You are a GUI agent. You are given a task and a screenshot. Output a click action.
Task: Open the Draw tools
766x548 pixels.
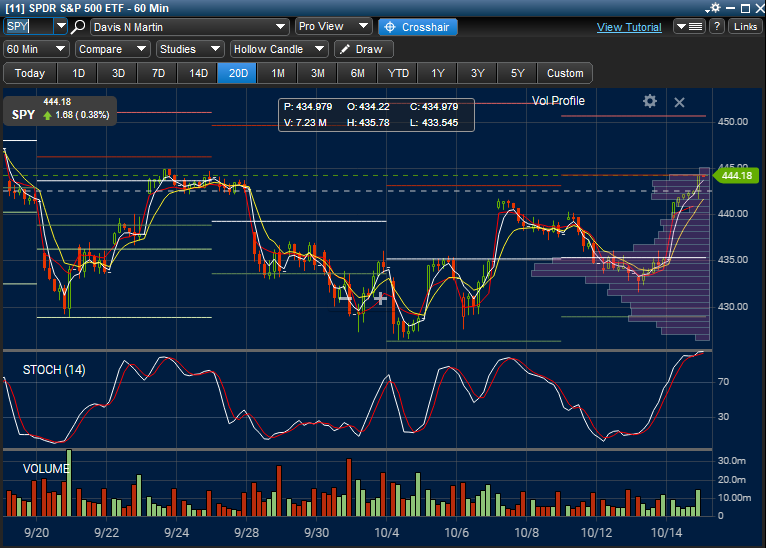(363, 49)
